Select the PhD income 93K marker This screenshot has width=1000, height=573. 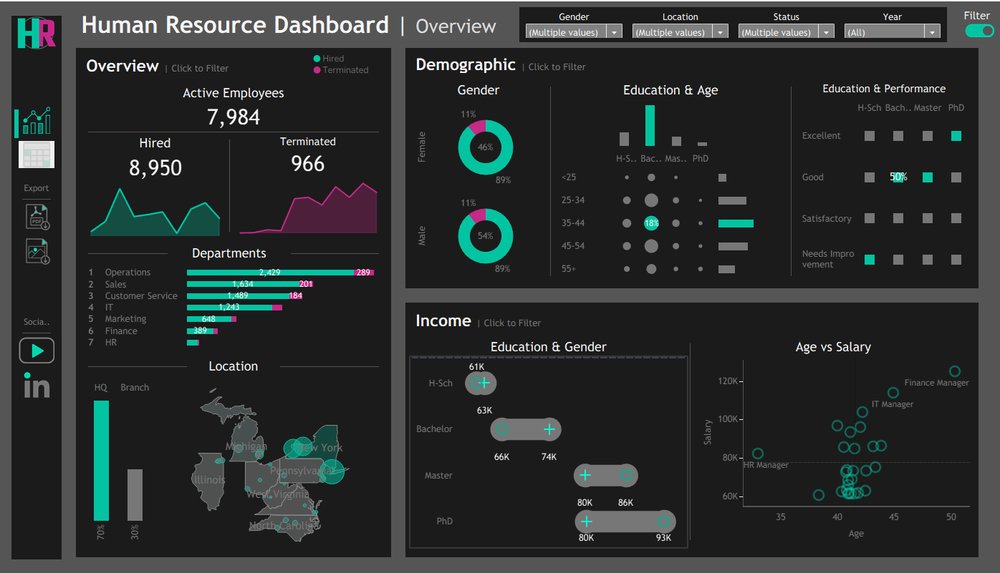pos(663,521)
